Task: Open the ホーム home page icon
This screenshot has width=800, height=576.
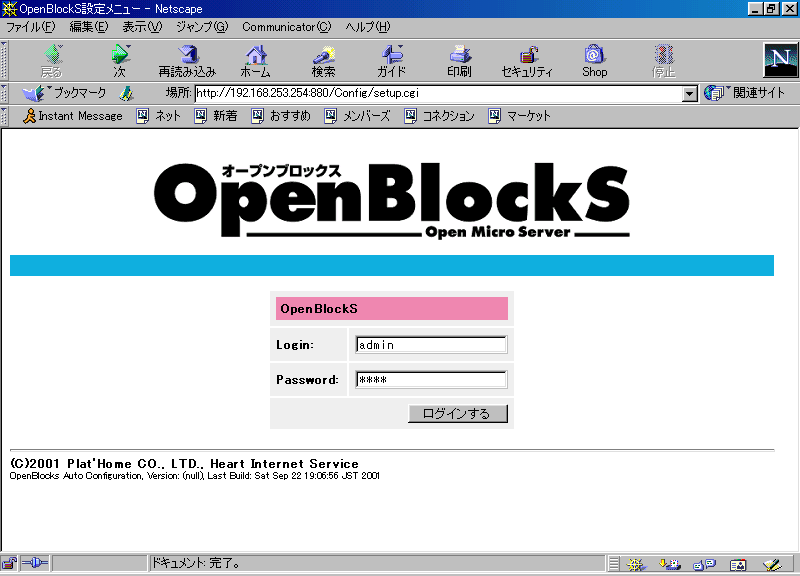Action: coord(255,60)
